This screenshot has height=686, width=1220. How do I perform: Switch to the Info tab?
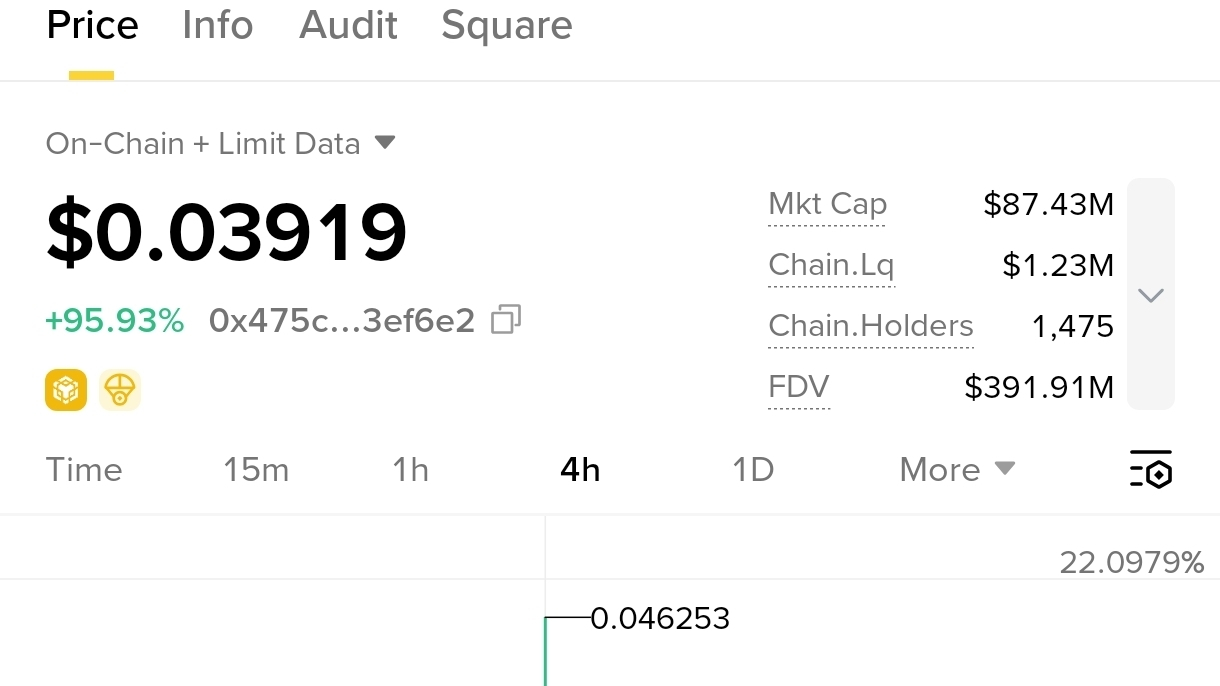218,25
